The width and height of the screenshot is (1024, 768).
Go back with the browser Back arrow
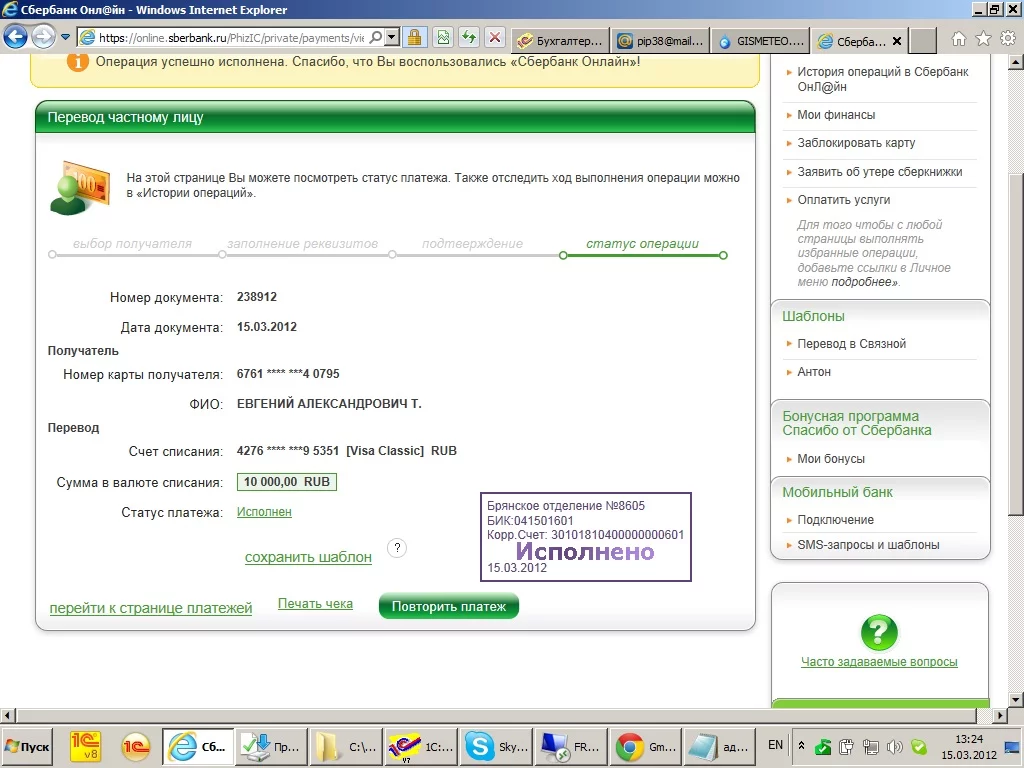click(x=16, y=37)
